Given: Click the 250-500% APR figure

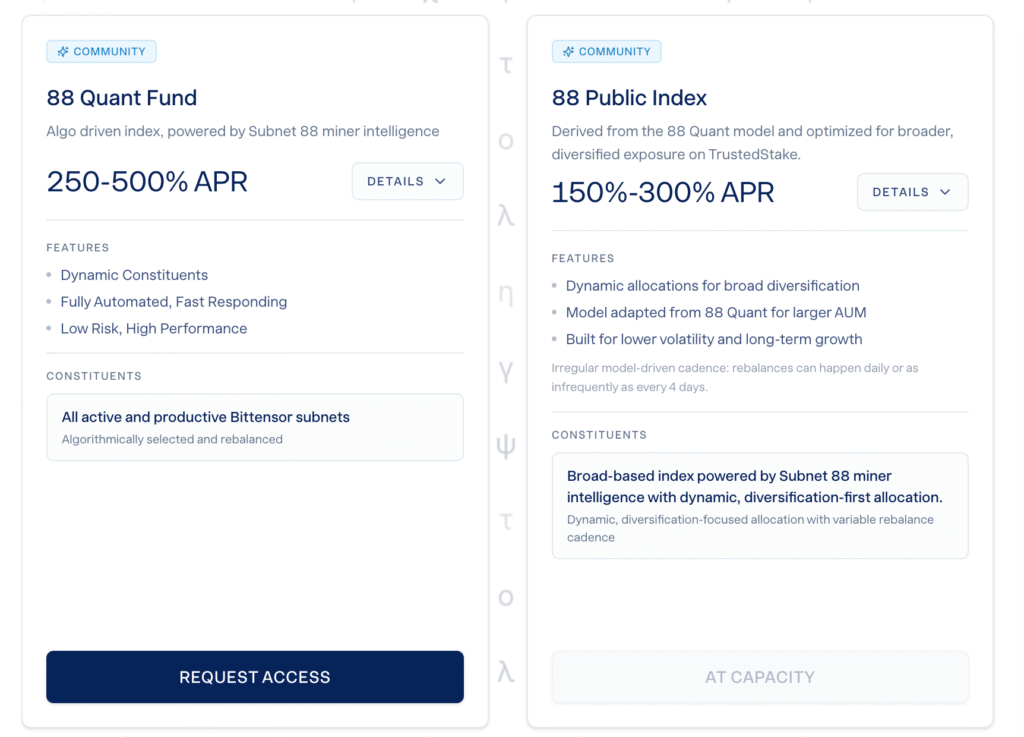Looking at the screenshot, I should pyautogui.click(x=147, y=182).
